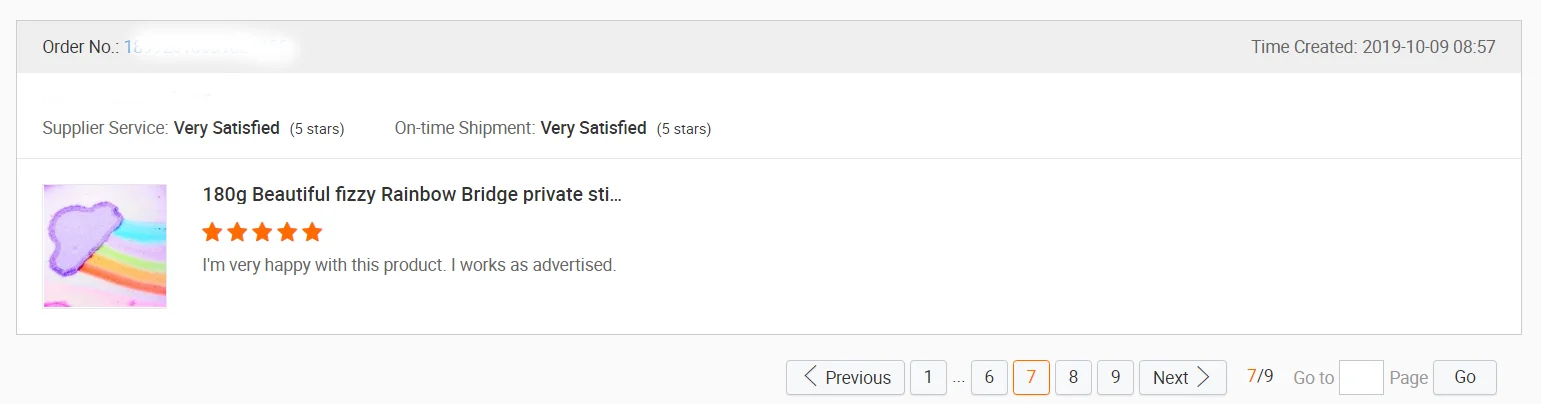Viewport: 1541px width, 404px height.
Task: Jump to page 1 in pagination
Action: tap(928, 377)
